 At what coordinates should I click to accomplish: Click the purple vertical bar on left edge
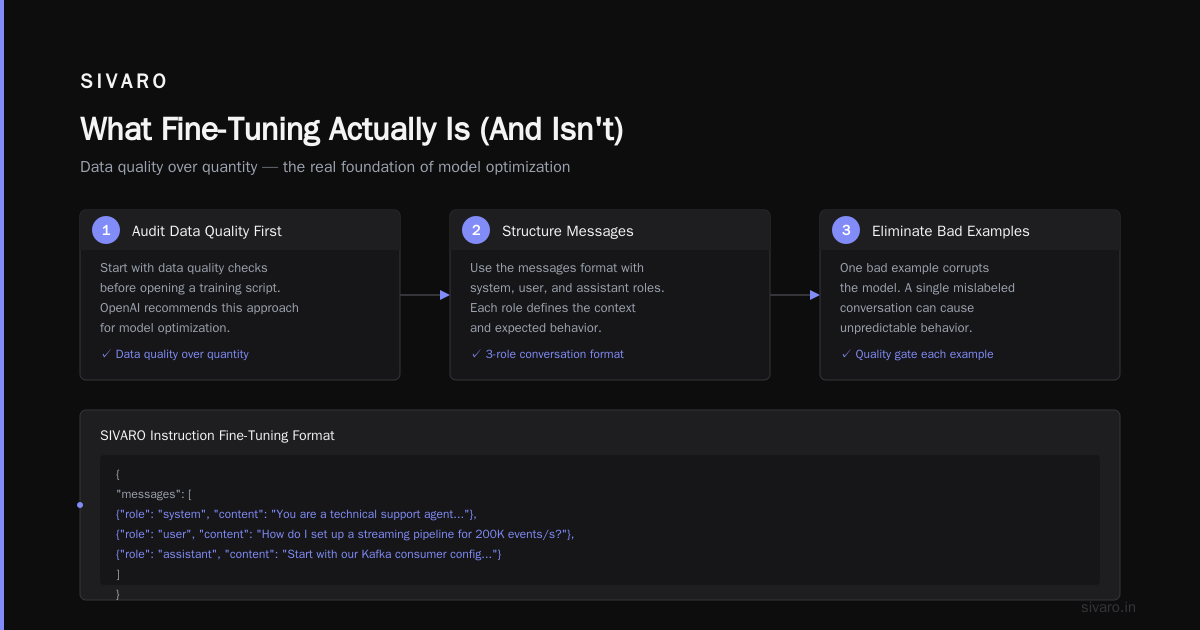[2, 315]
